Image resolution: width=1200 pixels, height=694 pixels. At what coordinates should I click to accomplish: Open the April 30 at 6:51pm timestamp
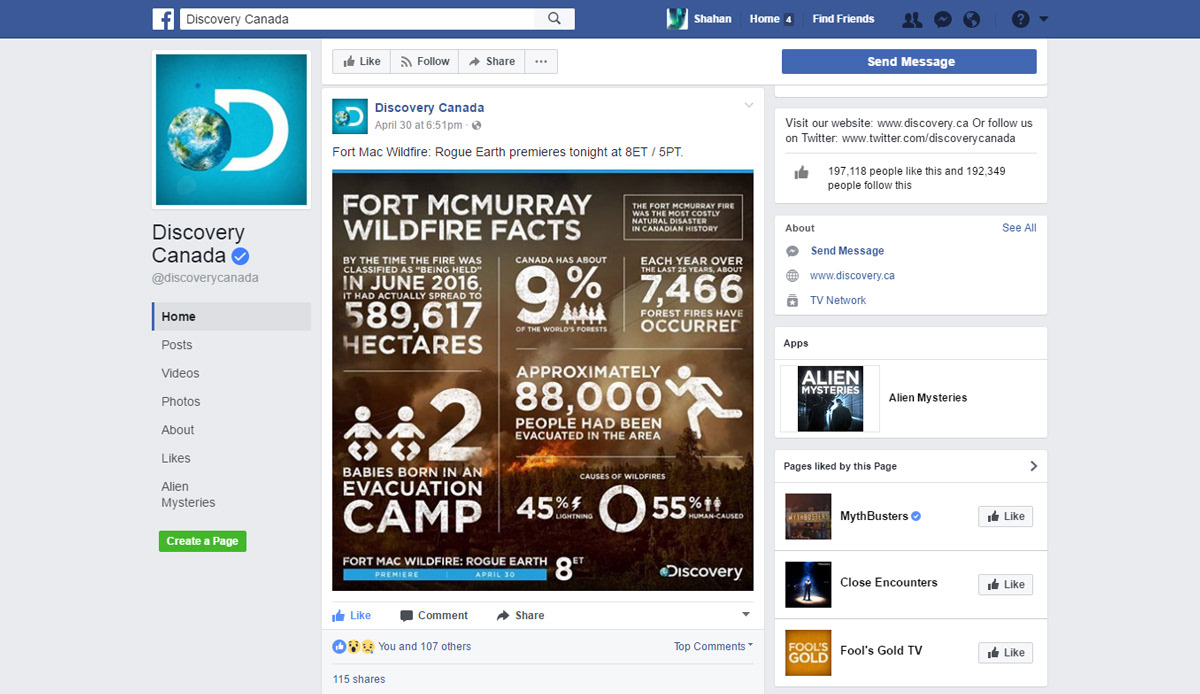tap(418, 125)
